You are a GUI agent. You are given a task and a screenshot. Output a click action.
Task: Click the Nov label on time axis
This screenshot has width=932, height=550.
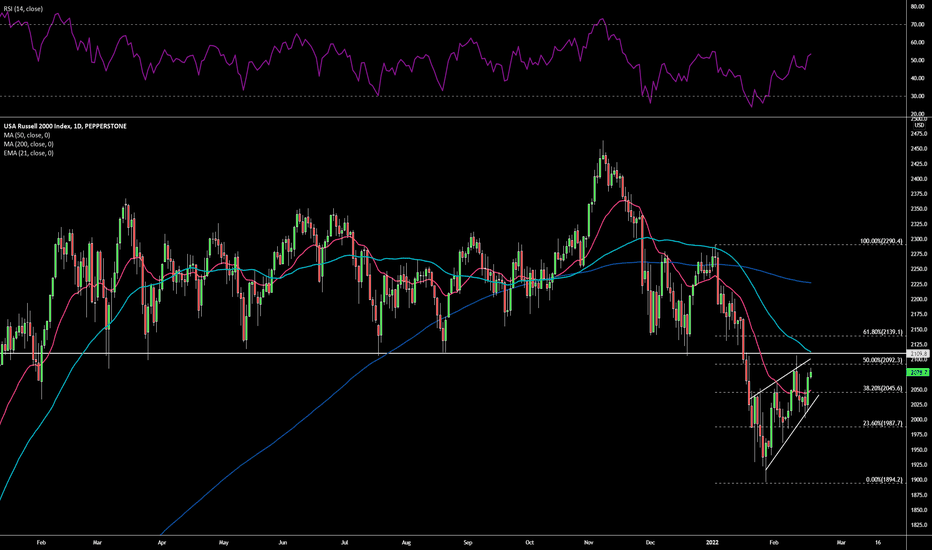(x=589, y=542)
